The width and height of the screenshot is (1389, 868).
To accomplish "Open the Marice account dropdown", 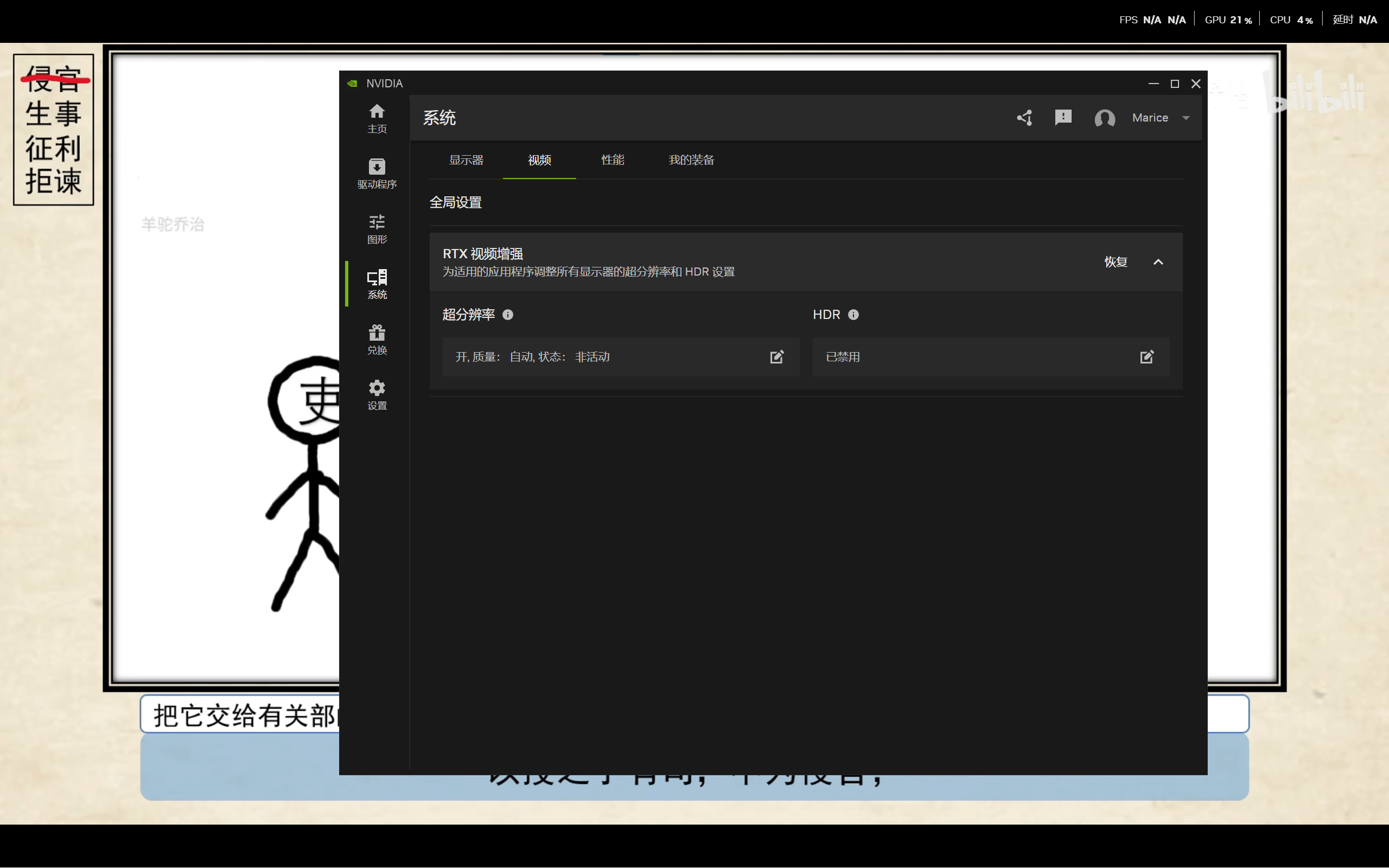I will 1186,118.
